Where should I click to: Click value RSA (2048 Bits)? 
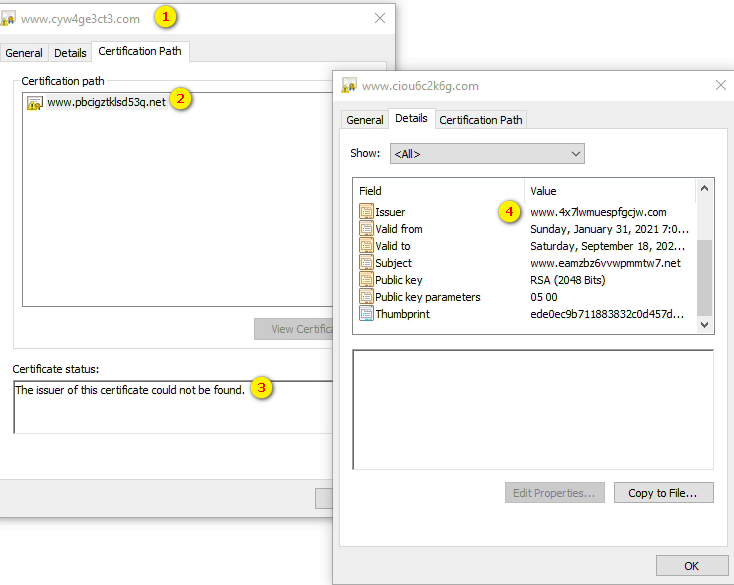tap(567, 280)
